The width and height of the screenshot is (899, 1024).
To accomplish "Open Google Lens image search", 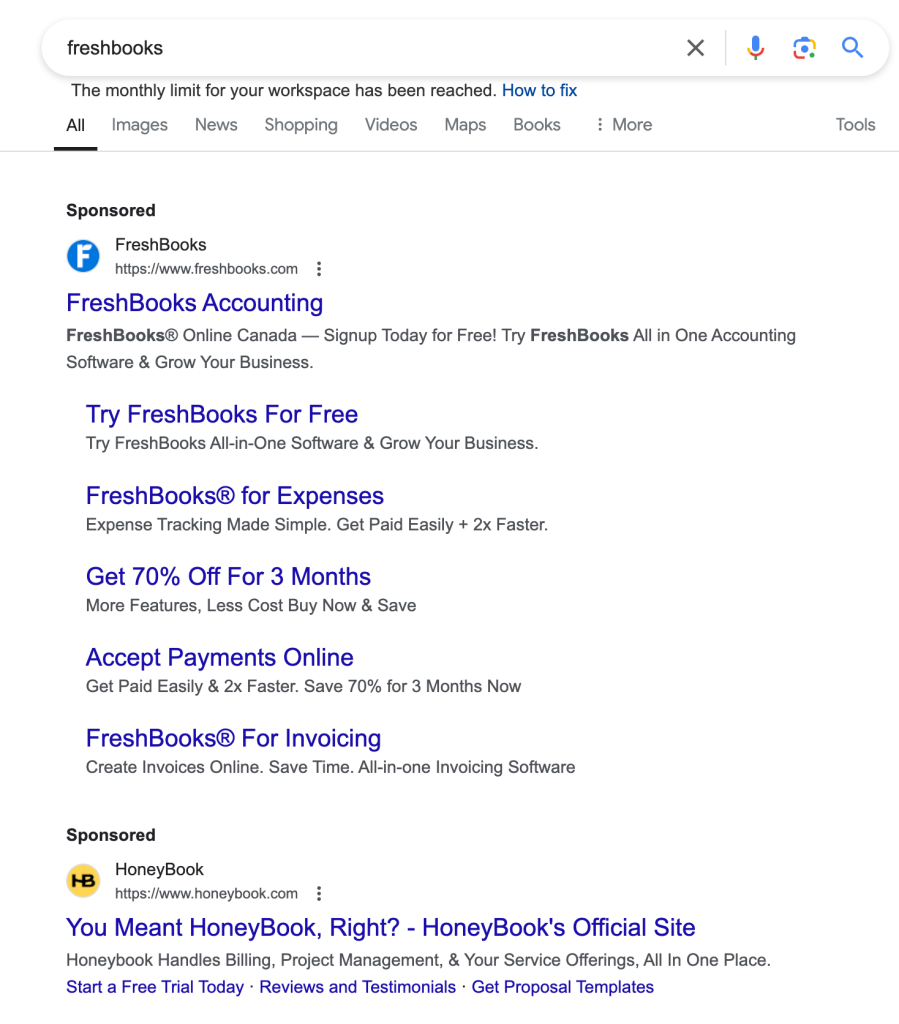I will pyautogui.click(x=804, y=47).
